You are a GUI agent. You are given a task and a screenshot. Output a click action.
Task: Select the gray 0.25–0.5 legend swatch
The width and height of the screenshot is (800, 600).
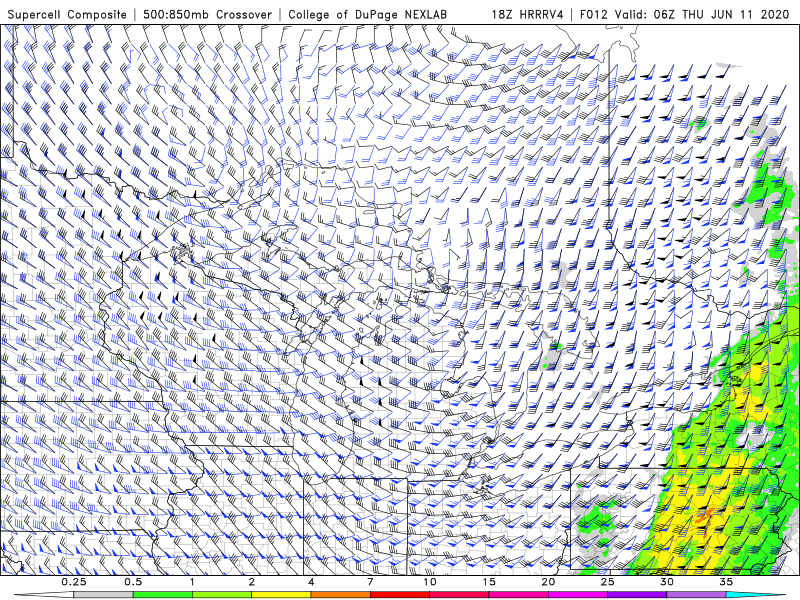[x=104, y=595]
